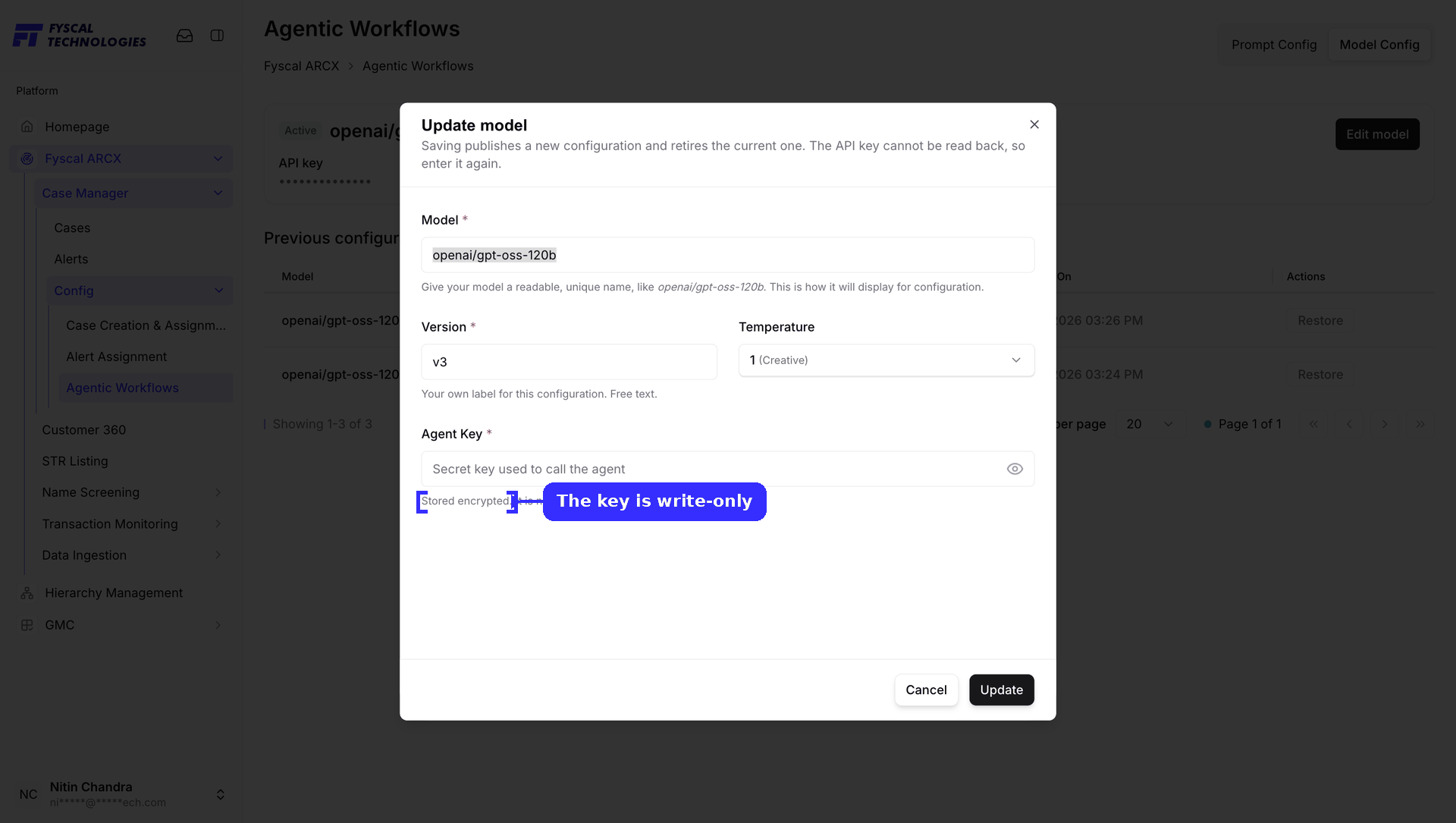This screenshot has height=823, width=1456.
Task: Go to the previous page arrow
Action: coord(1349,424)
